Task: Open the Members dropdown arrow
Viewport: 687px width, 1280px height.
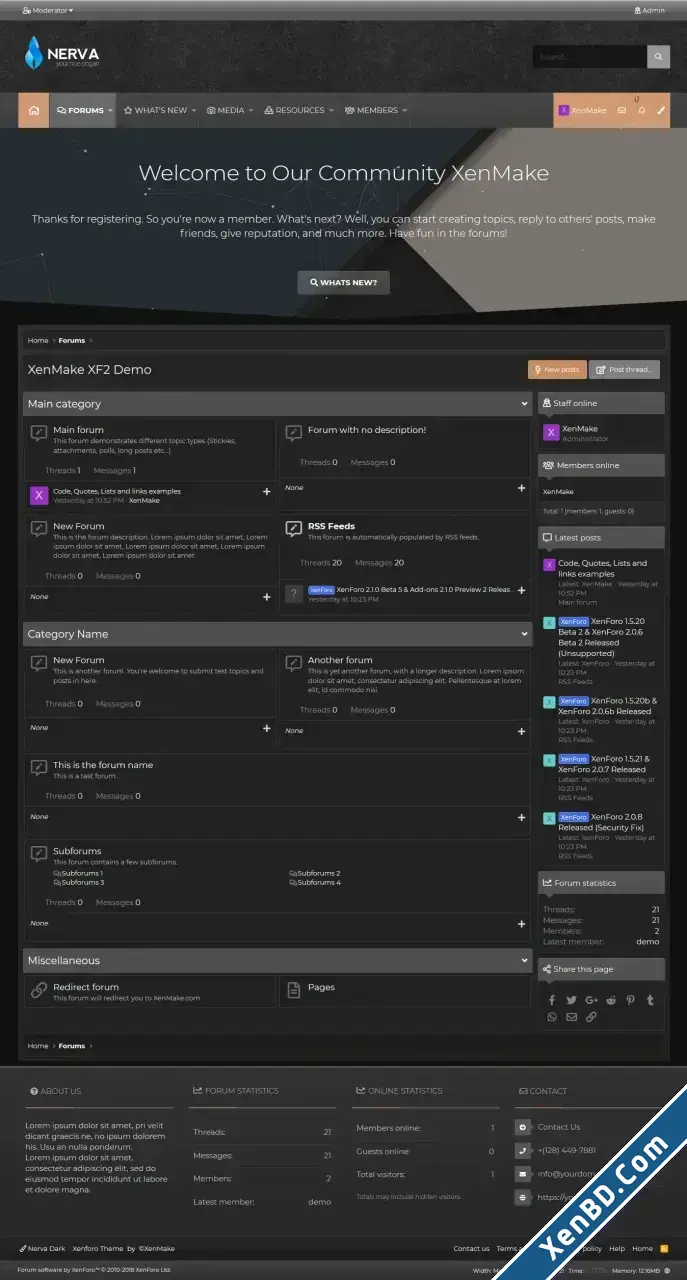Action: (x=404, y=110)
